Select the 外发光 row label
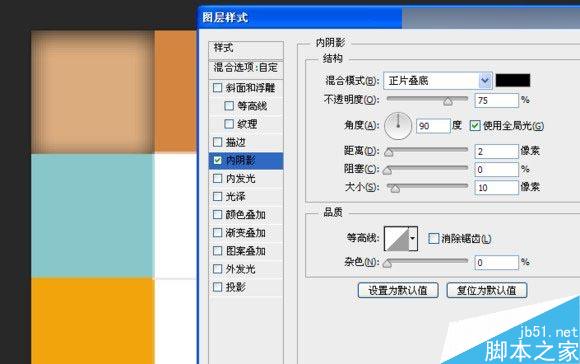 click(x=240, y=269)
